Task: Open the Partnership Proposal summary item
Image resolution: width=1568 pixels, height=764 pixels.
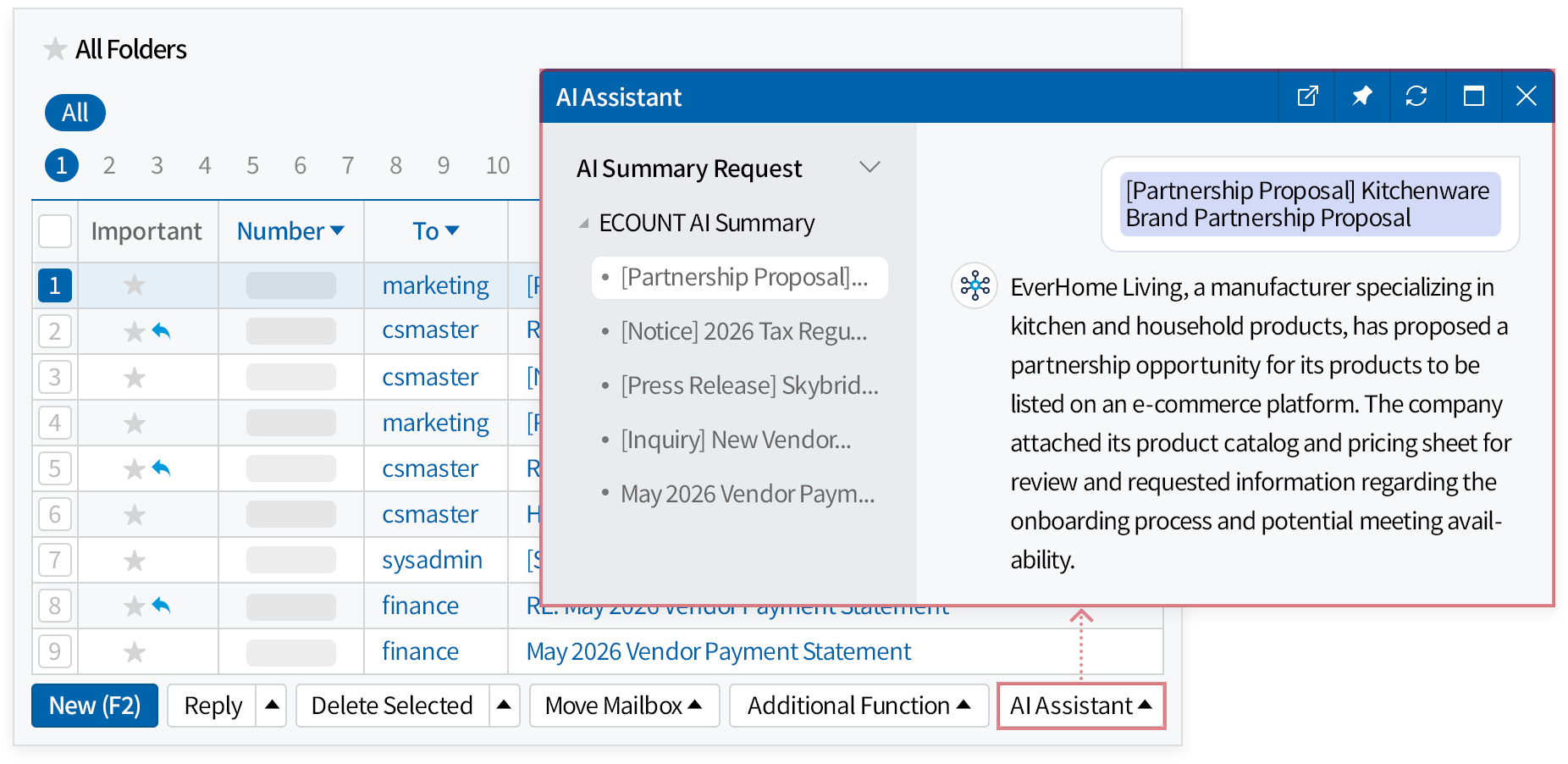Action: click(x=739, y=278)
